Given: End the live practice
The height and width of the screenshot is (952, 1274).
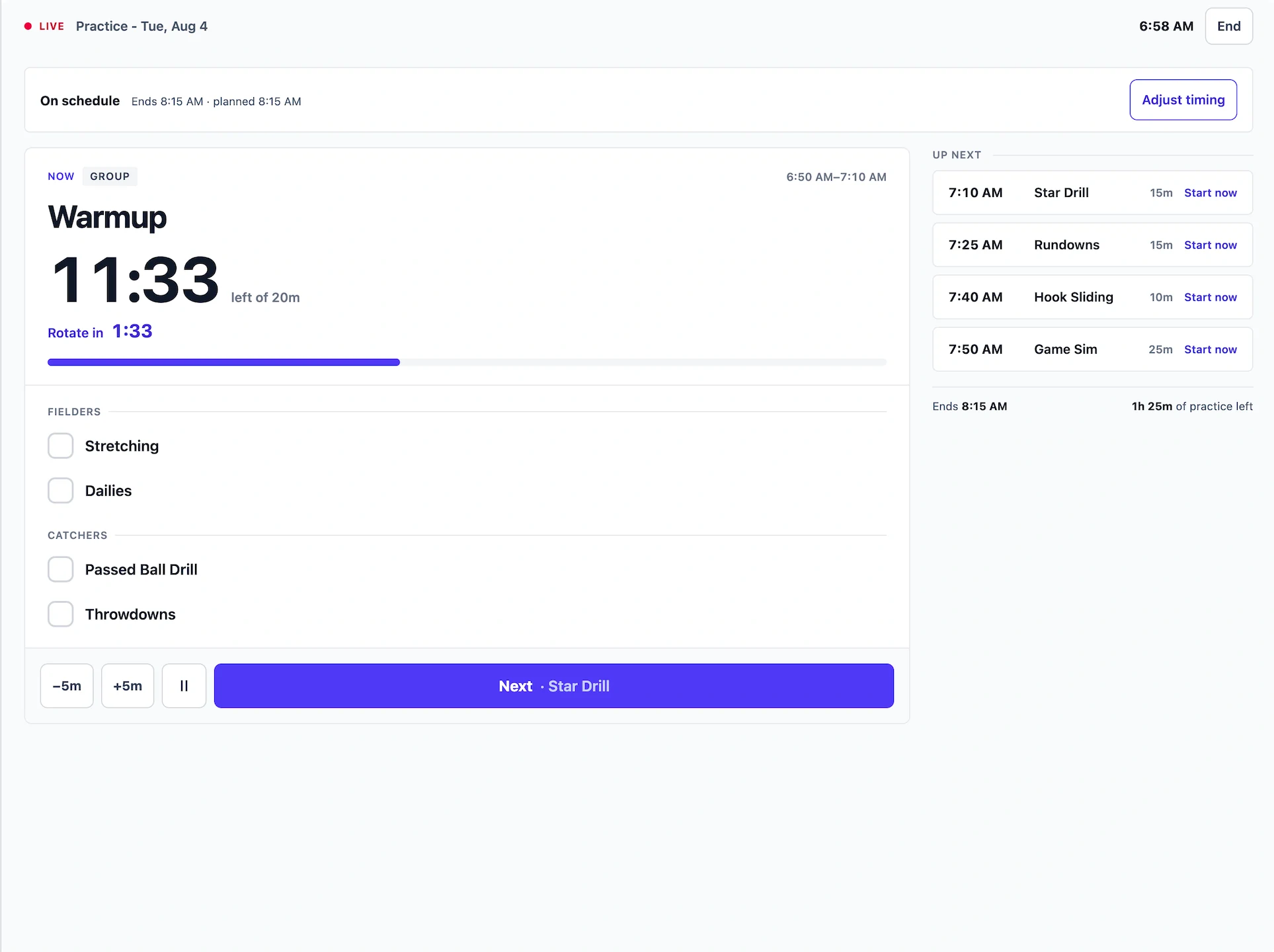Looking at the screenshot, I should click(x=1228, y=26).
